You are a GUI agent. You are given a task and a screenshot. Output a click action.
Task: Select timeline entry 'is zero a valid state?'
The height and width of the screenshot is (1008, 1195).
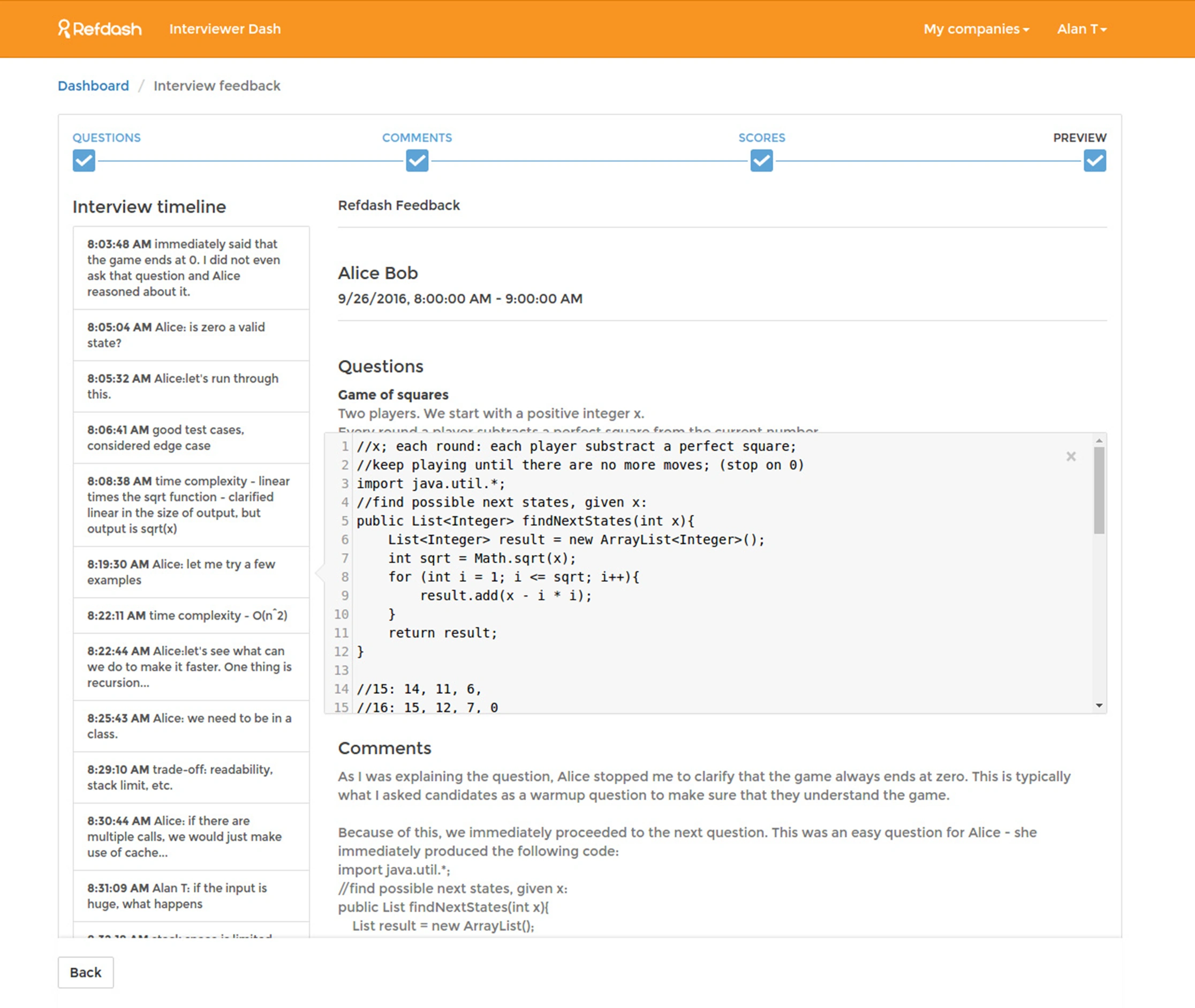pyautogui.click(x=192, y=335)
